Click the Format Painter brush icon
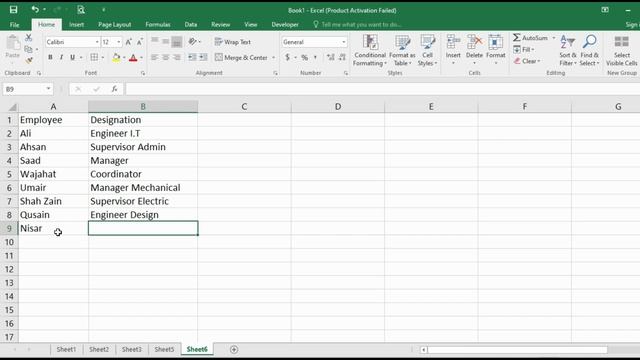640x360 pixels. coord(29,60)
